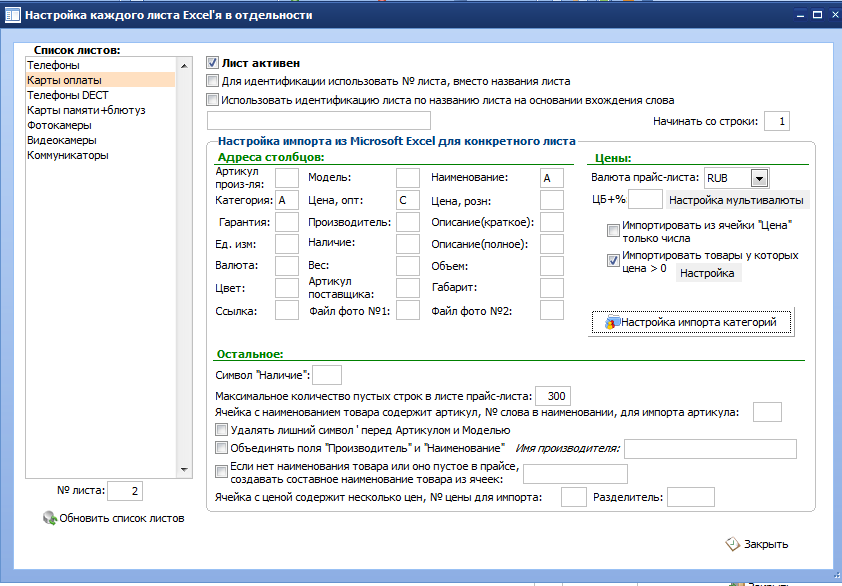
Task: Select Видеокамеры sheet
Action: [x=100, y=140]
